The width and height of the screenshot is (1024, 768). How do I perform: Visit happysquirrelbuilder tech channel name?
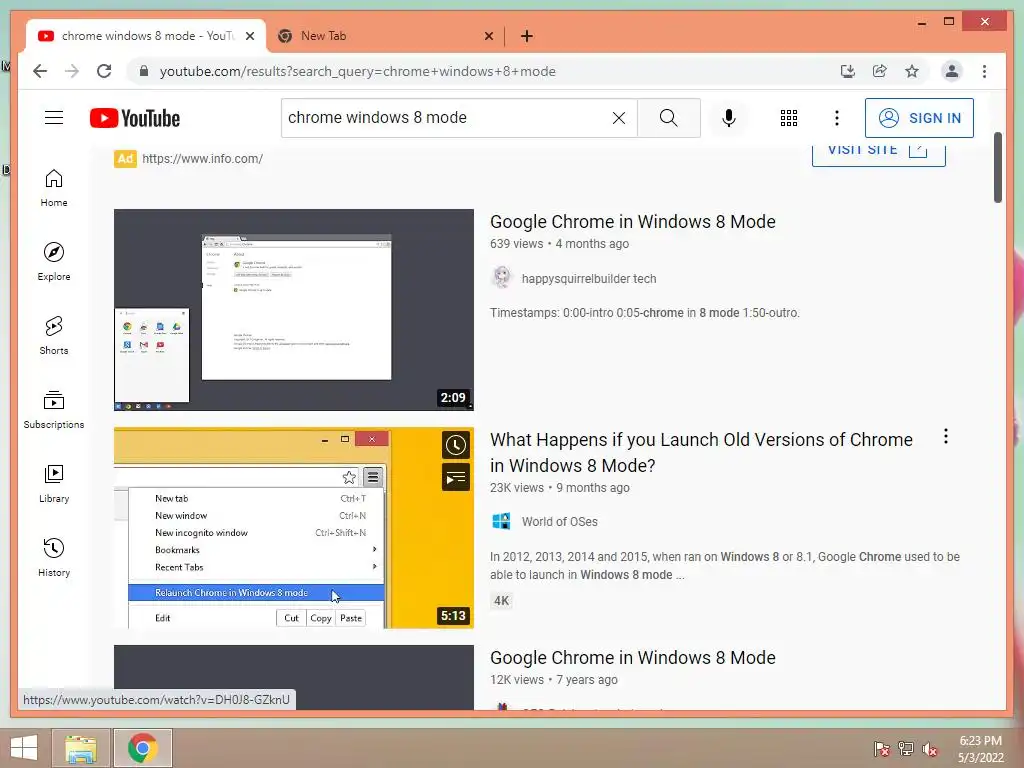[x=589, y=278]
